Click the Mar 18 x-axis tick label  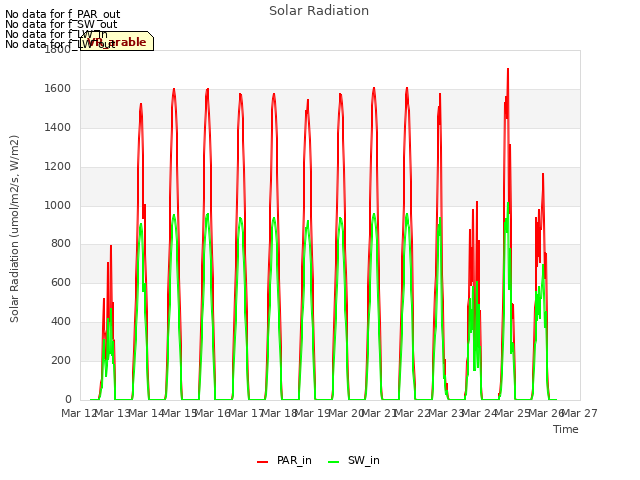click(279, 413)
